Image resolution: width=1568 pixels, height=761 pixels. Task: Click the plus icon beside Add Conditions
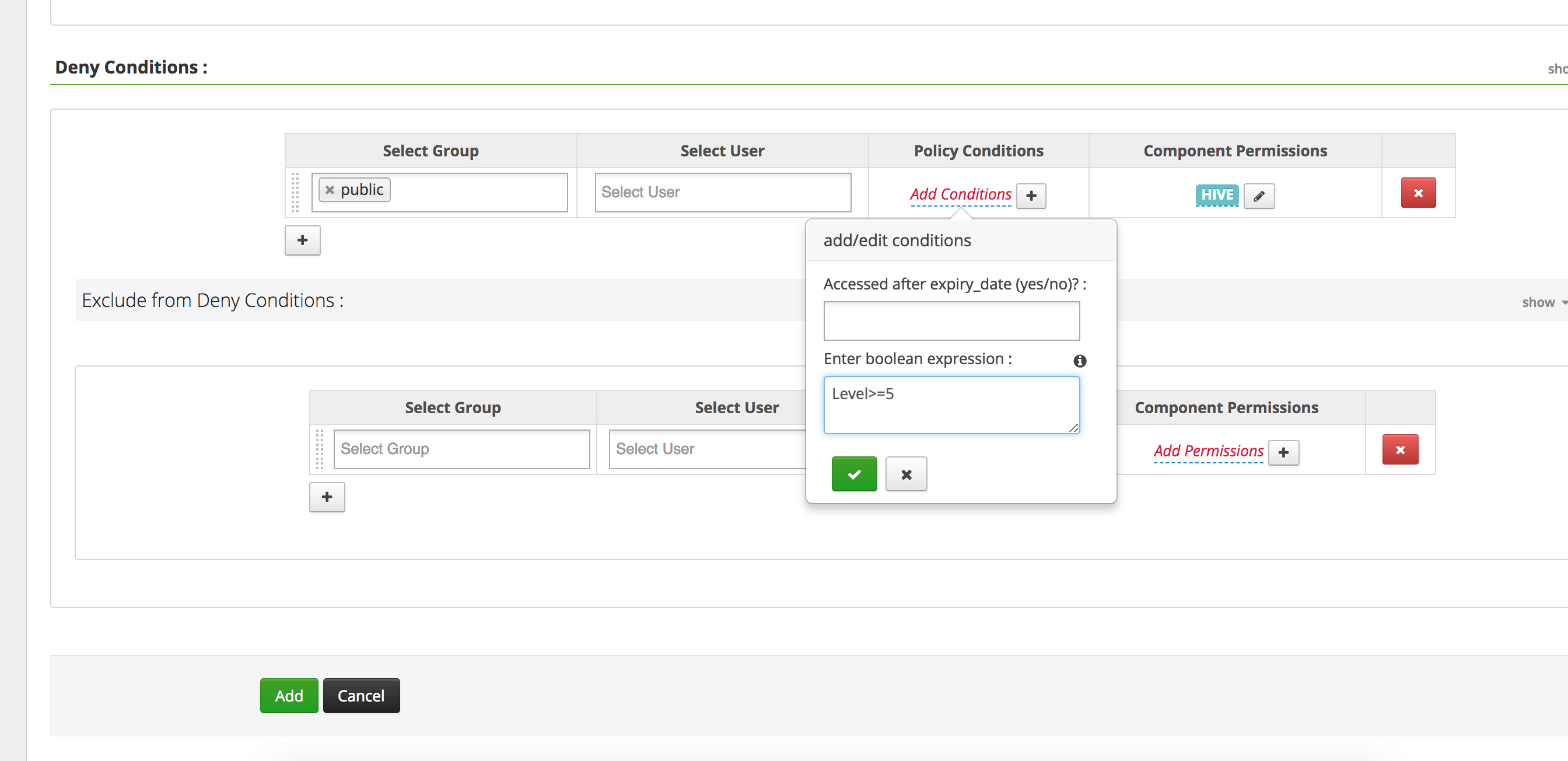click(x=1031, y=196)
